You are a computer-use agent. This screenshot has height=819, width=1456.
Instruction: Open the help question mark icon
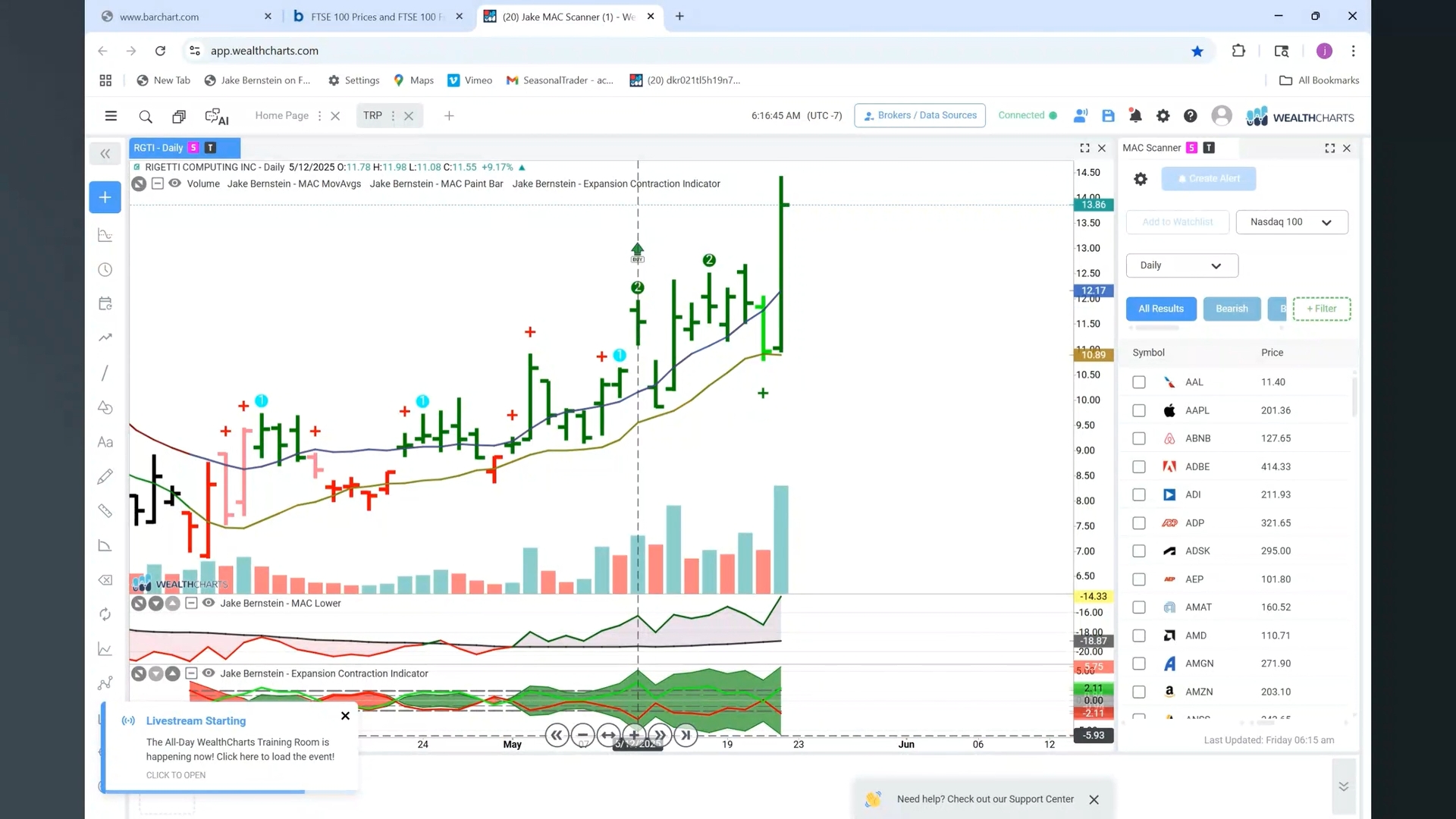click(x=1191, y=116)
